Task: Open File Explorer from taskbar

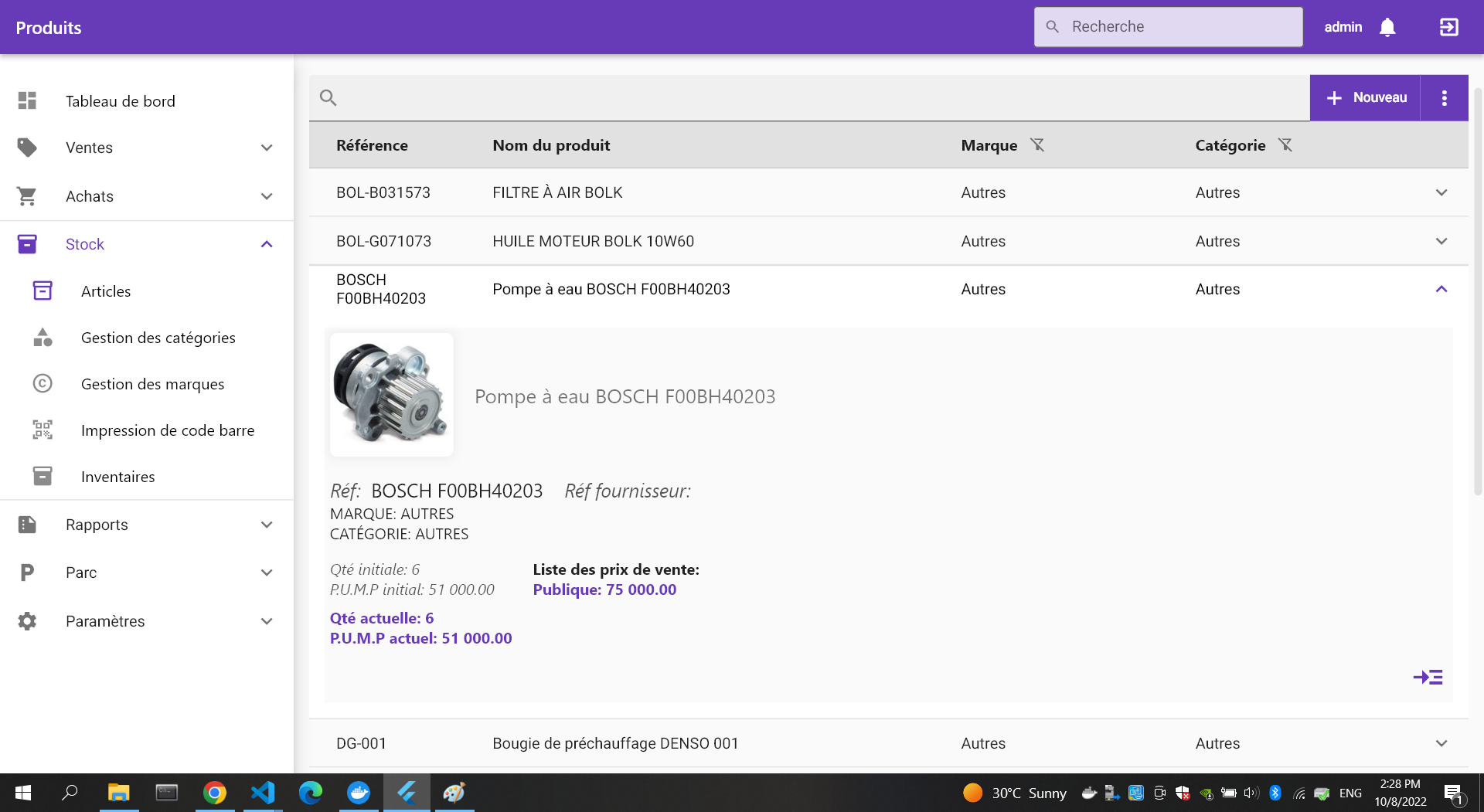Action: click(118, 793)
